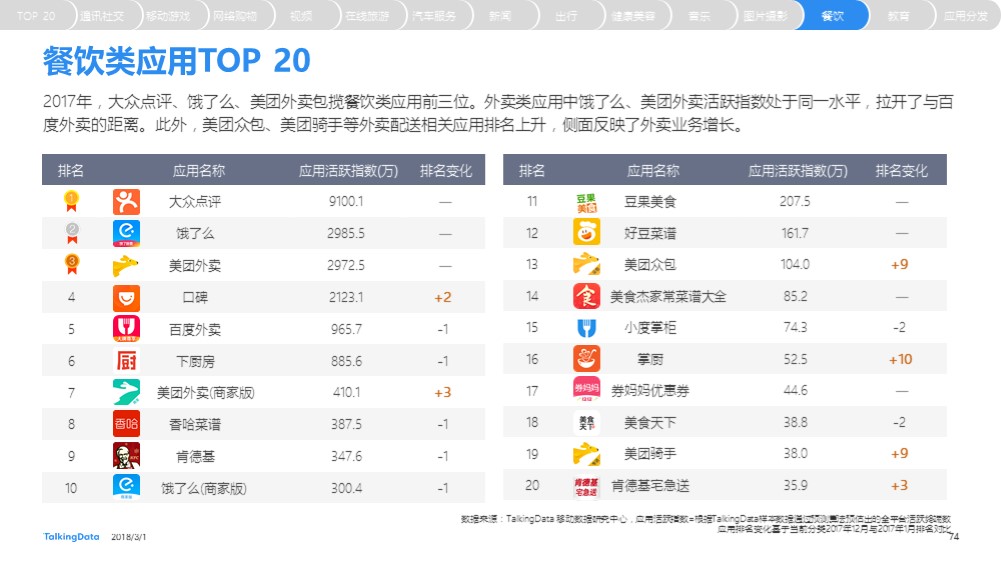The height and width of the screenshot is (563, 1001).
Task: Click the 口碑 orange smiley icon
Action: point(126,297)
